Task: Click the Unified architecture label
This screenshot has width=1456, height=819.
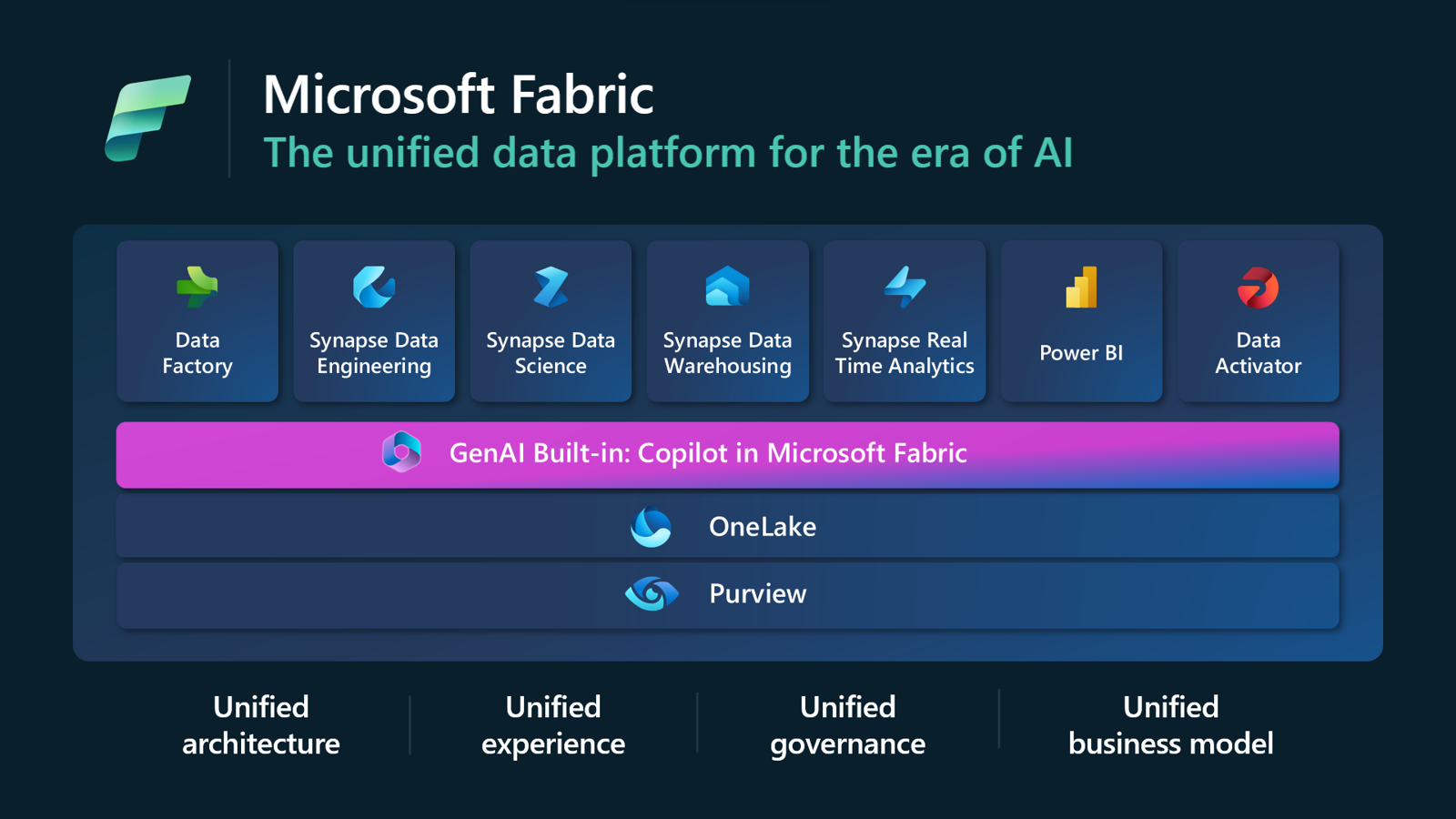Action: (261, 725)
